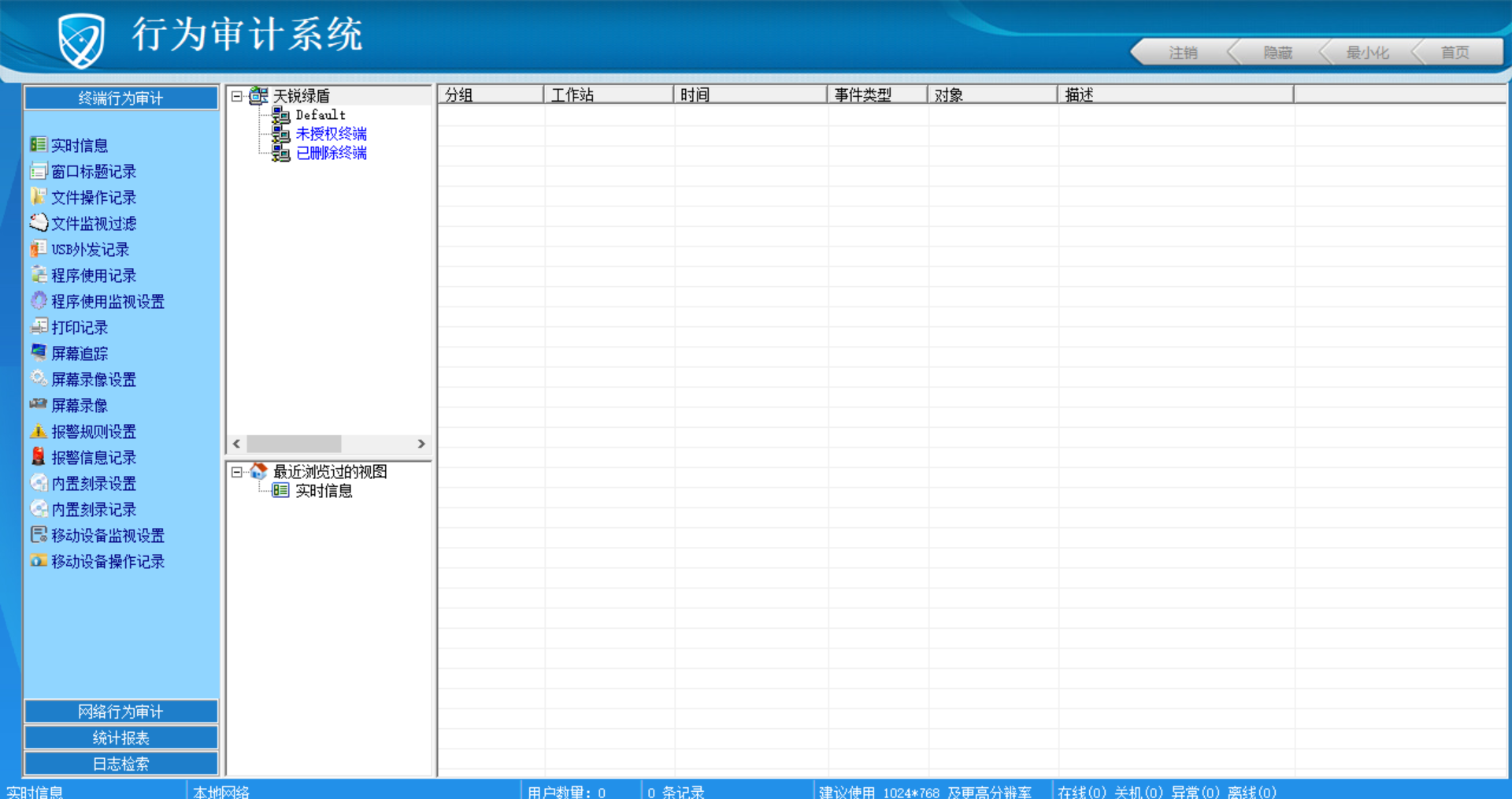Click the 程序使用监视设置 gear icon
The image size is (1512, 799).
coord(38,300)
